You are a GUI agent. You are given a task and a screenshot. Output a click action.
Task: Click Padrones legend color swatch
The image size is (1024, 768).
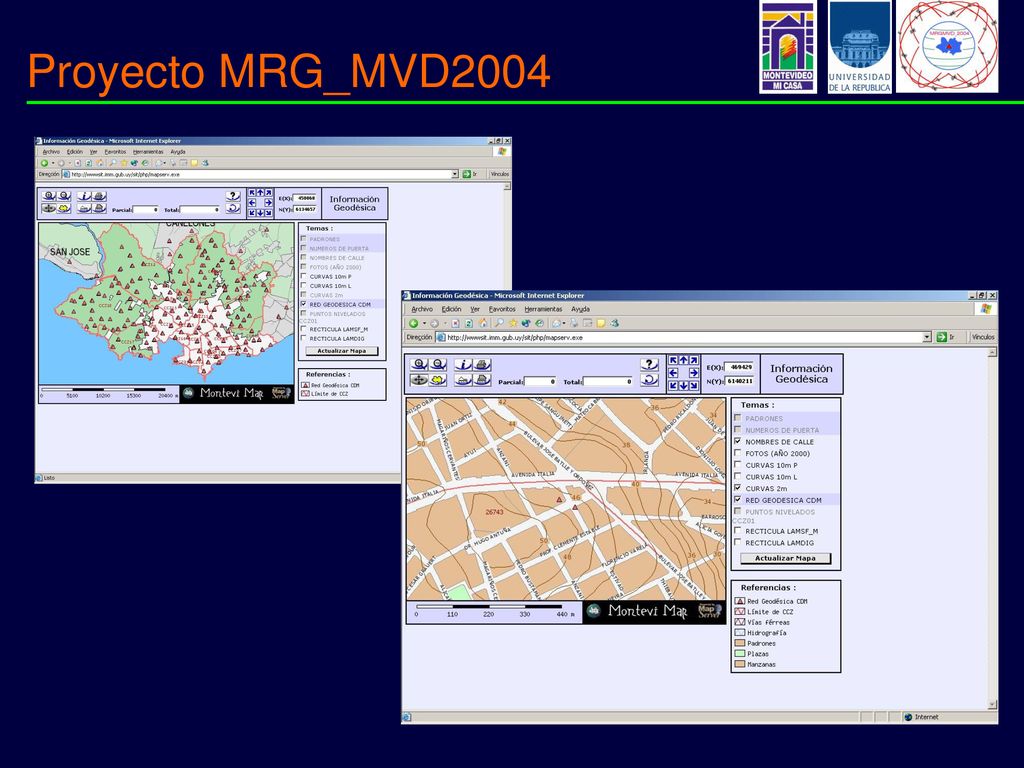click(x=740, y=643)
